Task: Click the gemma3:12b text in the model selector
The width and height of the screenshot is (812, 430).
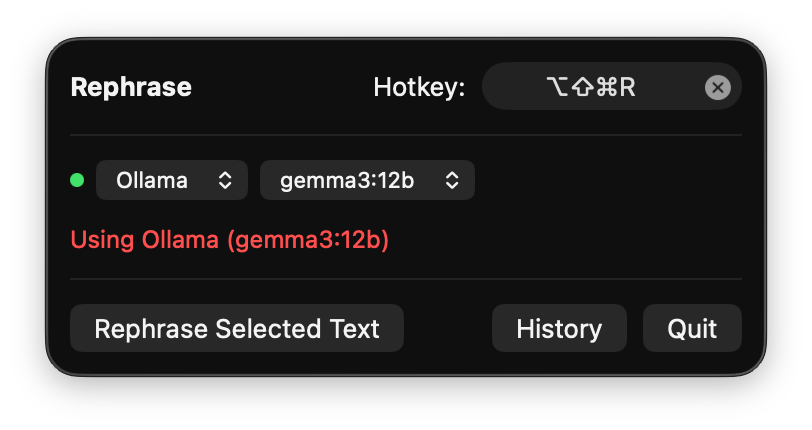Action: point(347,181)
